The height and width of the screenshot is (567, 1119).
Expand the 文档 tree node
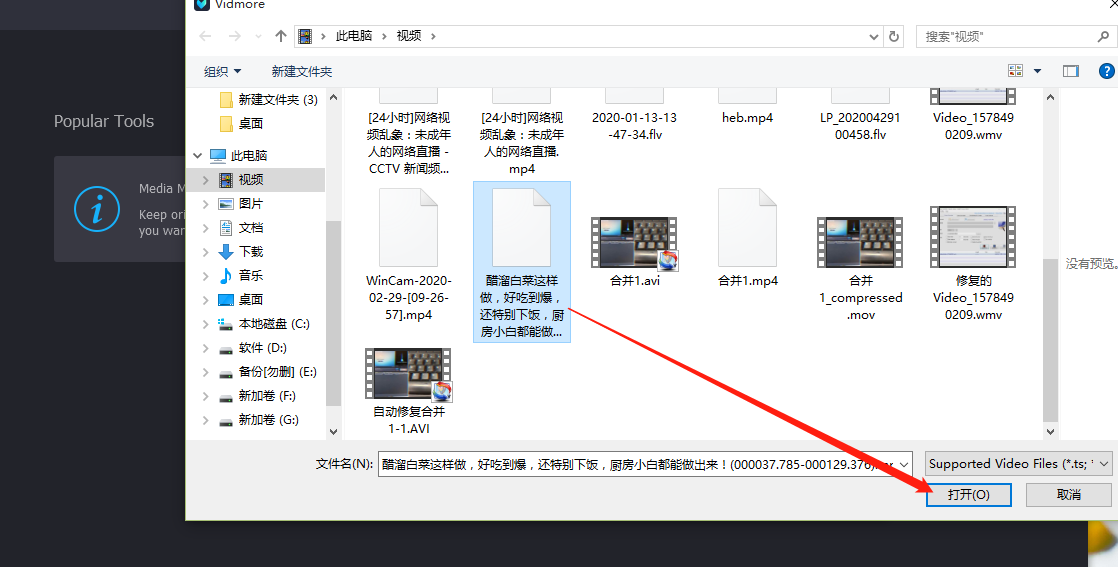point(206,228)
